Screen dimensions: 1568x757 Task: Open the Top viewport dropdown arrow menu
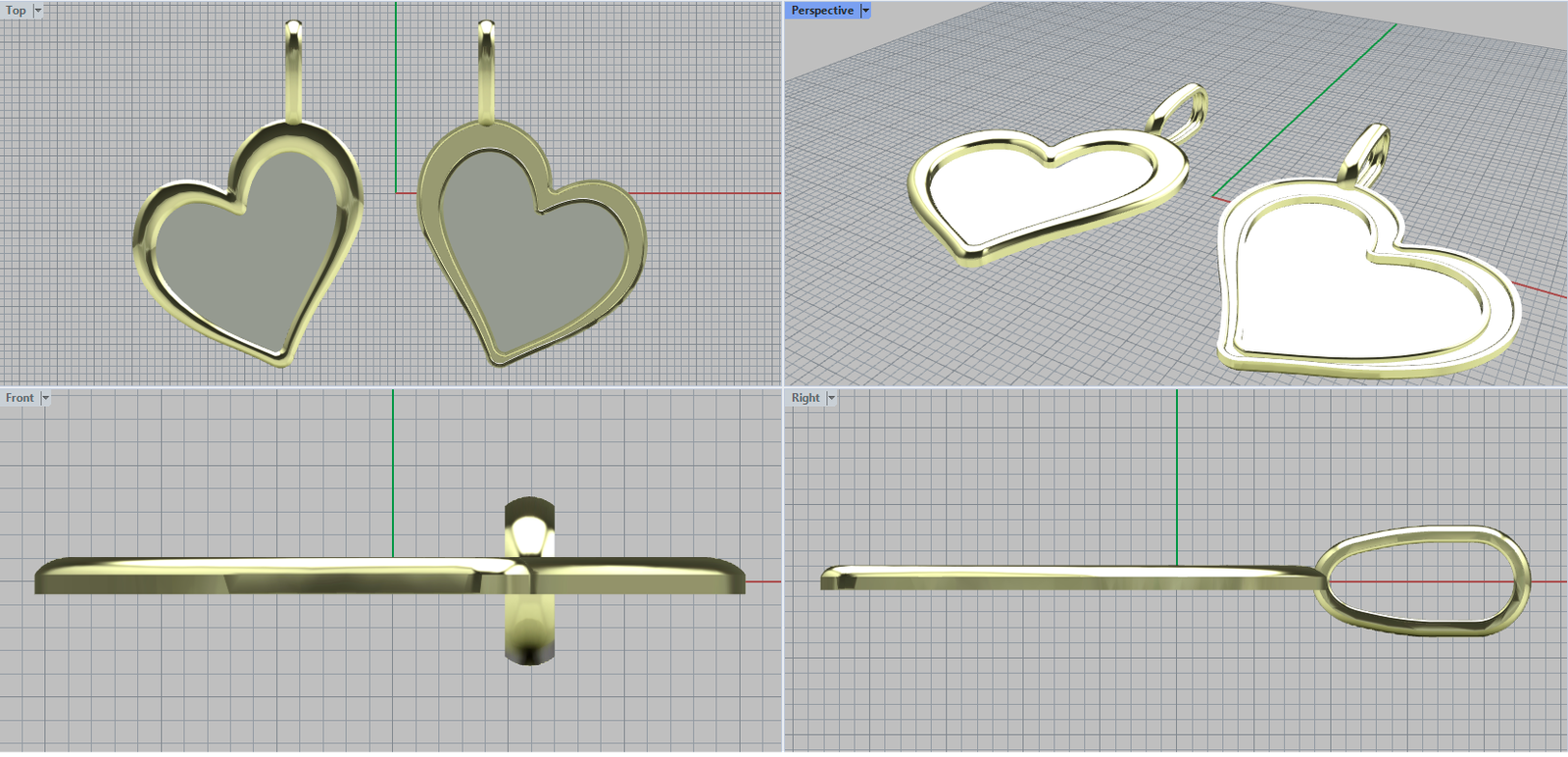tap(38, 11)
